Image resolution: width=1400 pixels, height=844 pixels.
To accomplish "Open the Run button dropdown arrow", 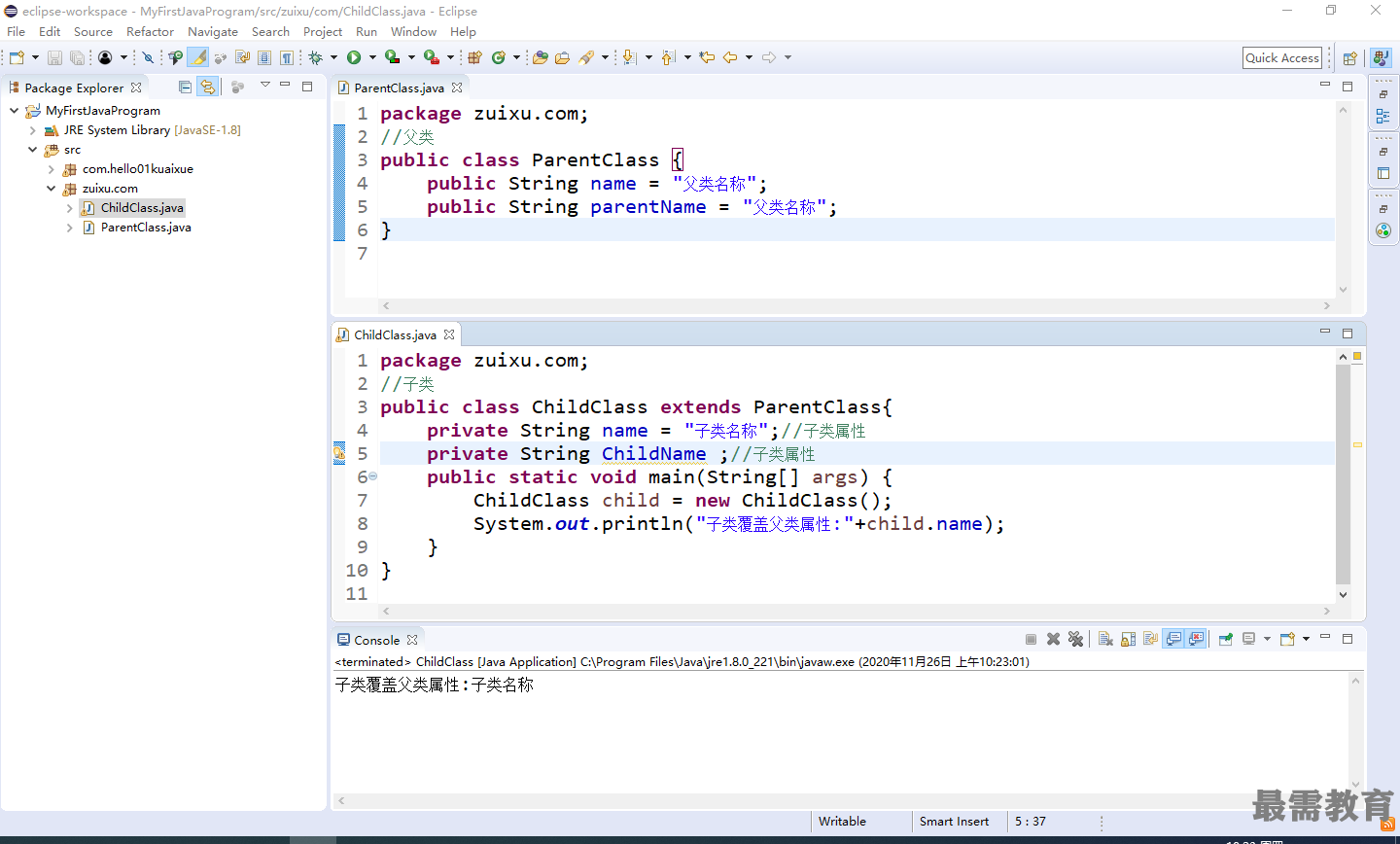I will click(372, 57).
